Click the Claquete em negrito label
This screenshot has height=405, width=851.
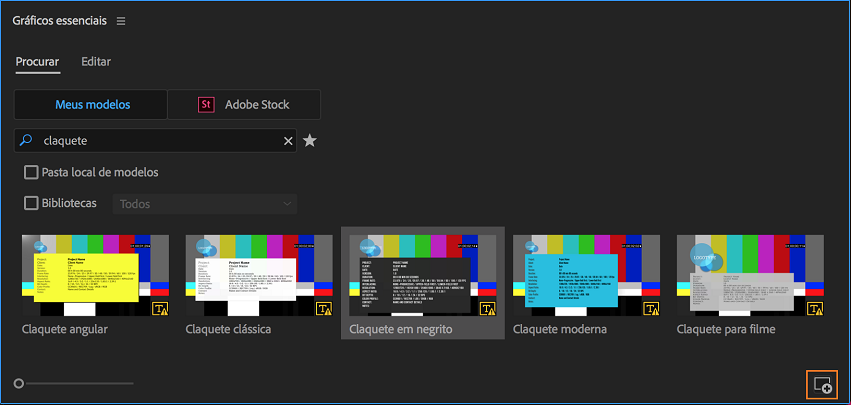click(401, 330)
